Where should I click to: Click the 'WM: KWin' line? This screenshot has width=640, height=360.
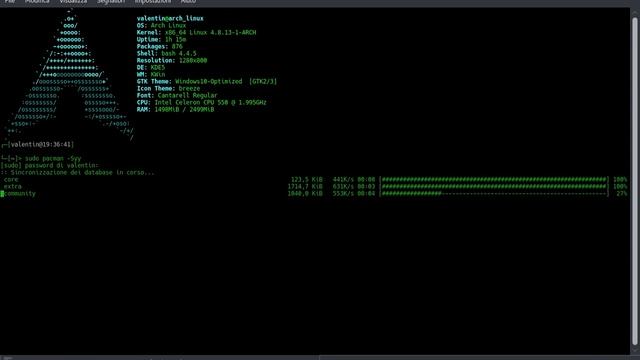click(151, 75)
